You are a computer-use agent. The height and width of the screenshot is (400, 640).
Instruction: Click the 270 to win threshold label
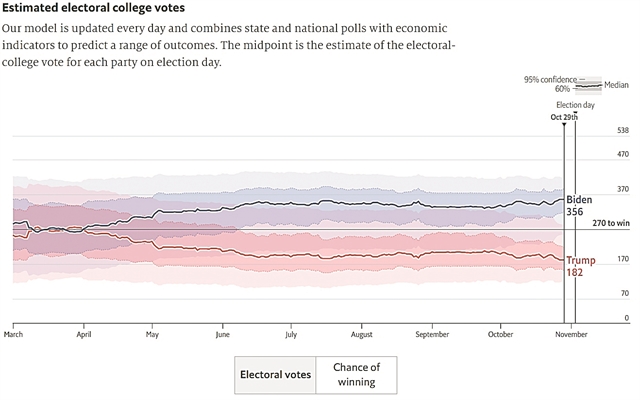(611, 224)
